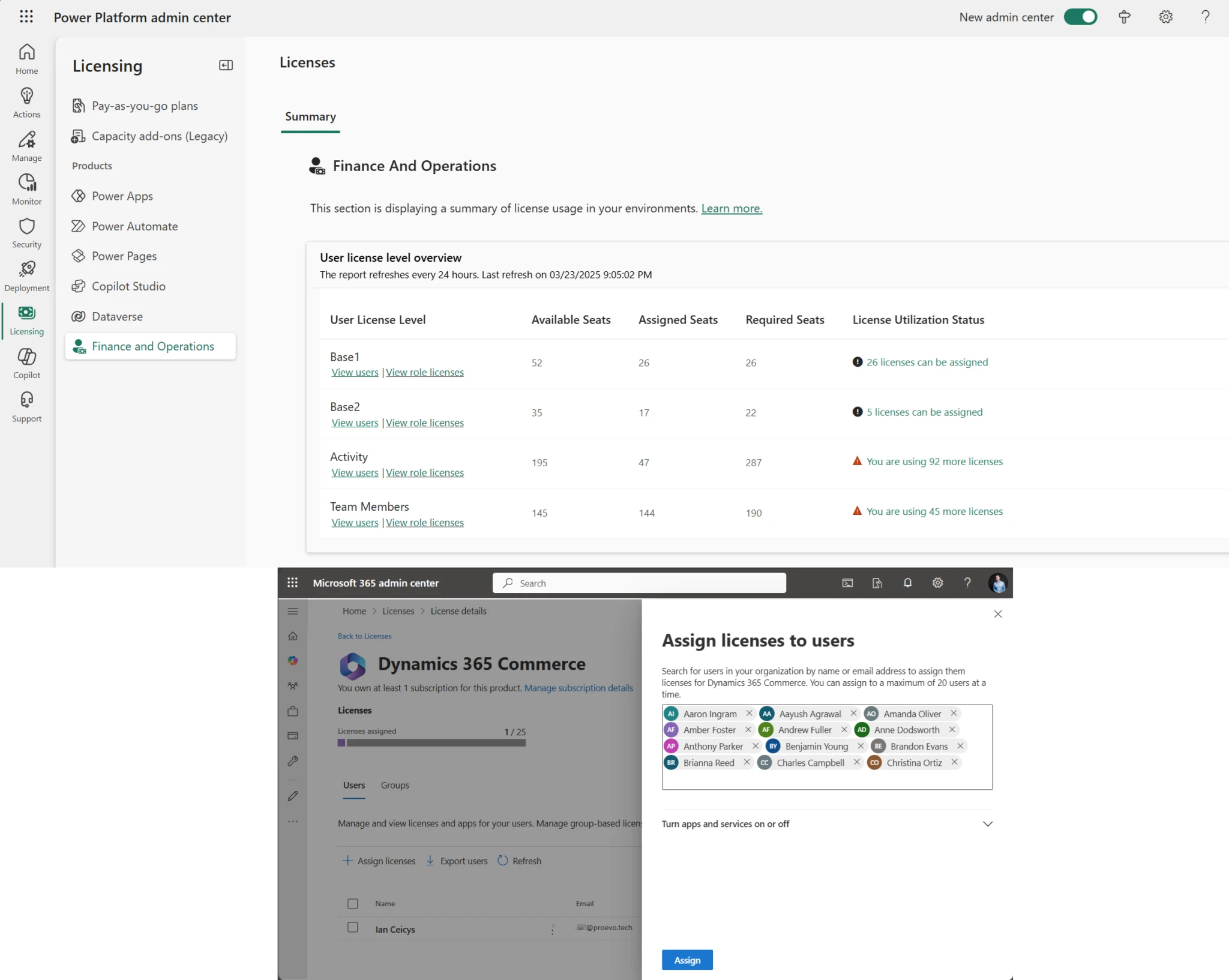Screen dimensions: 1229x980
Task: Expand Turn apps and services on or off
Action: 827,824
